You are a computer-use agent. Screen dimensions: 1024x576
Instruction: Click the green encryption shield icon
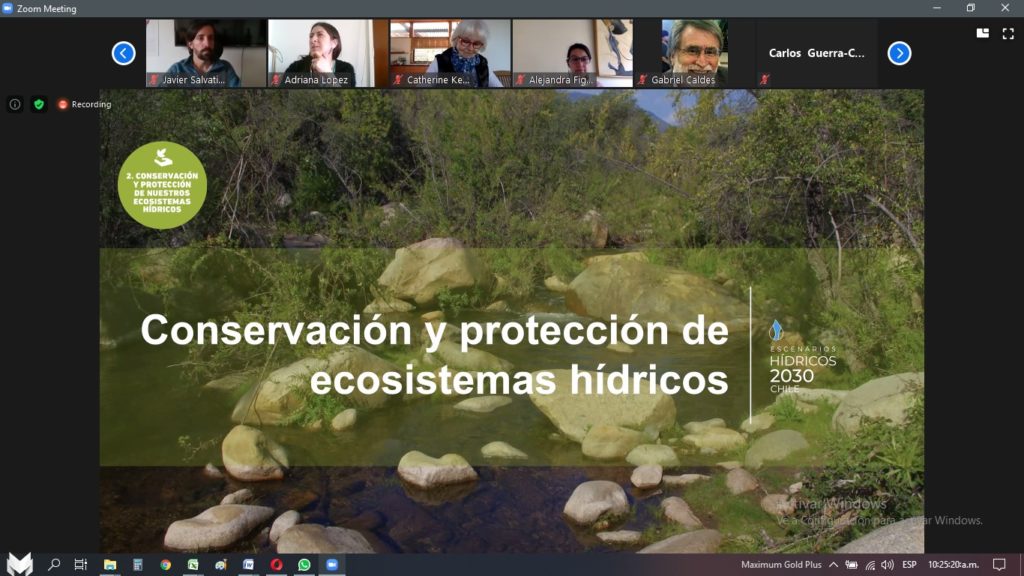click(39, 104)
